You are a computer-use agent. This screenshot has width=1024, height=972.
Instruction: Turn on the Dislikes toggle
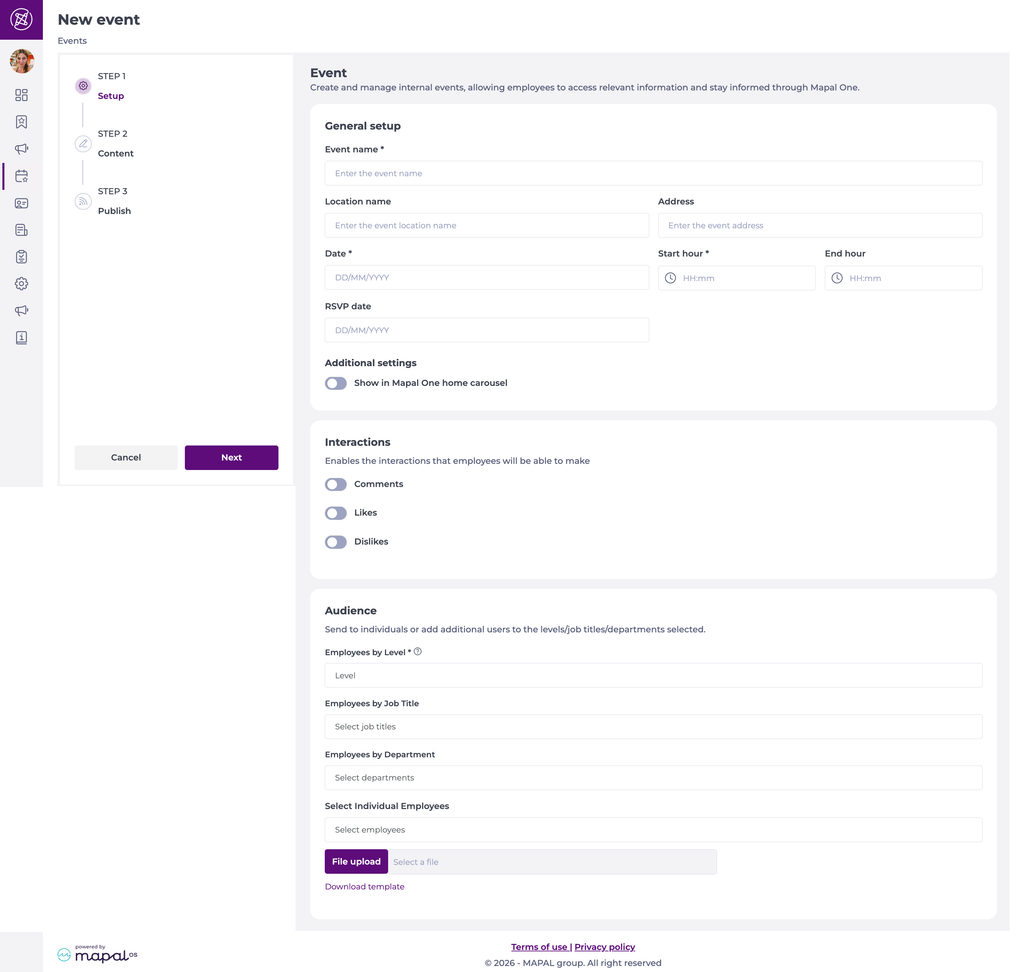click(x=336, y=542)
